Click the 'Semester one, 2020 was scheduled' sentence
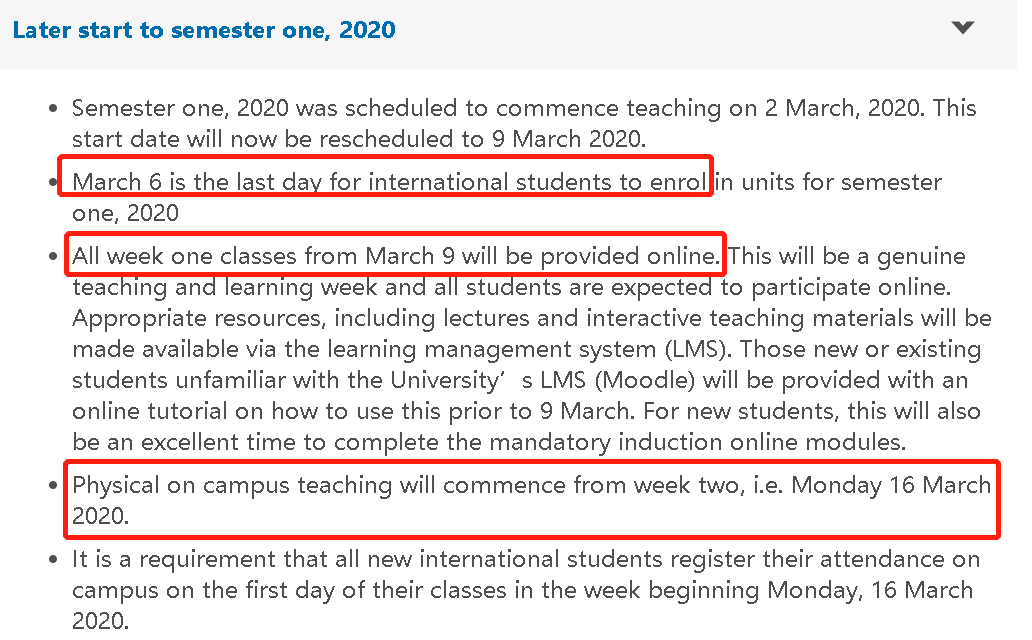This screenshot has width=1032, height=640. (265, 109)
